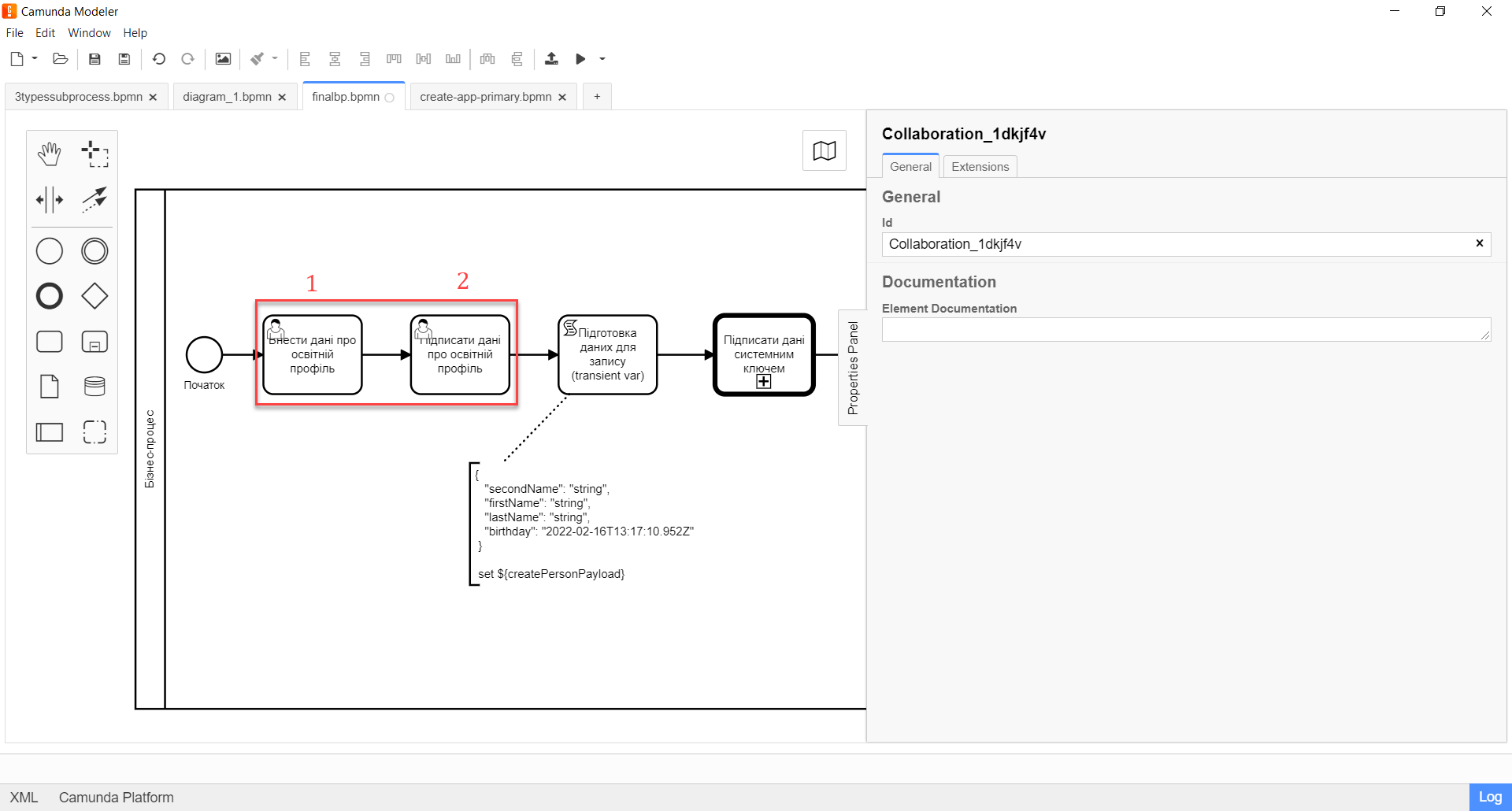Select the intermediate event shape in palette
1512x811 pixels.
94,251
